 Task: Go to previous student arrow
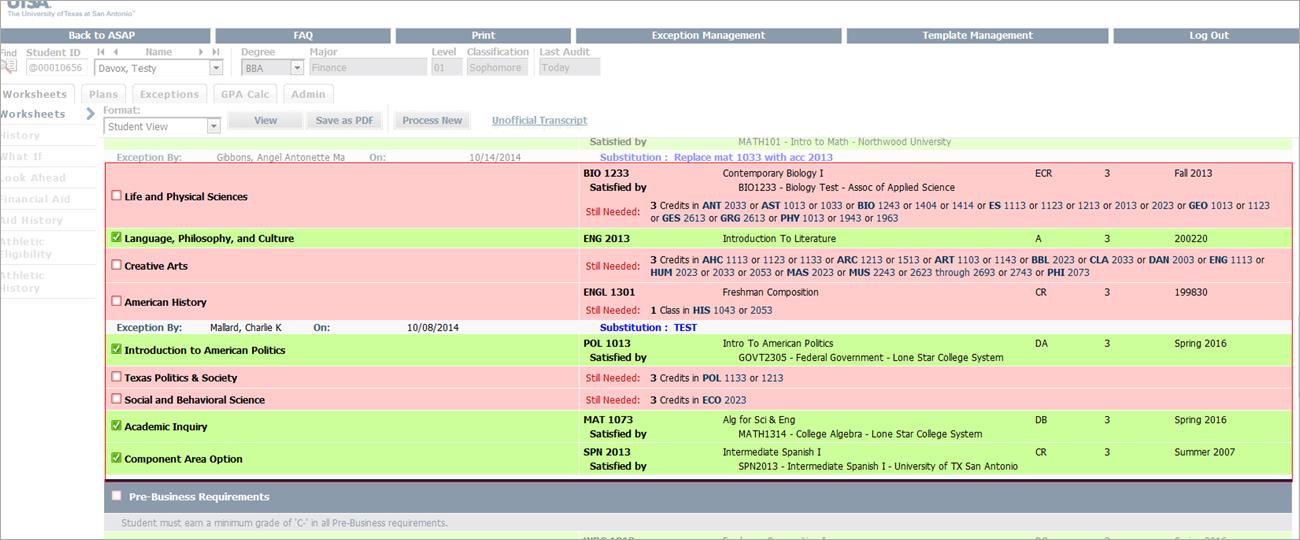click(115, 52)
